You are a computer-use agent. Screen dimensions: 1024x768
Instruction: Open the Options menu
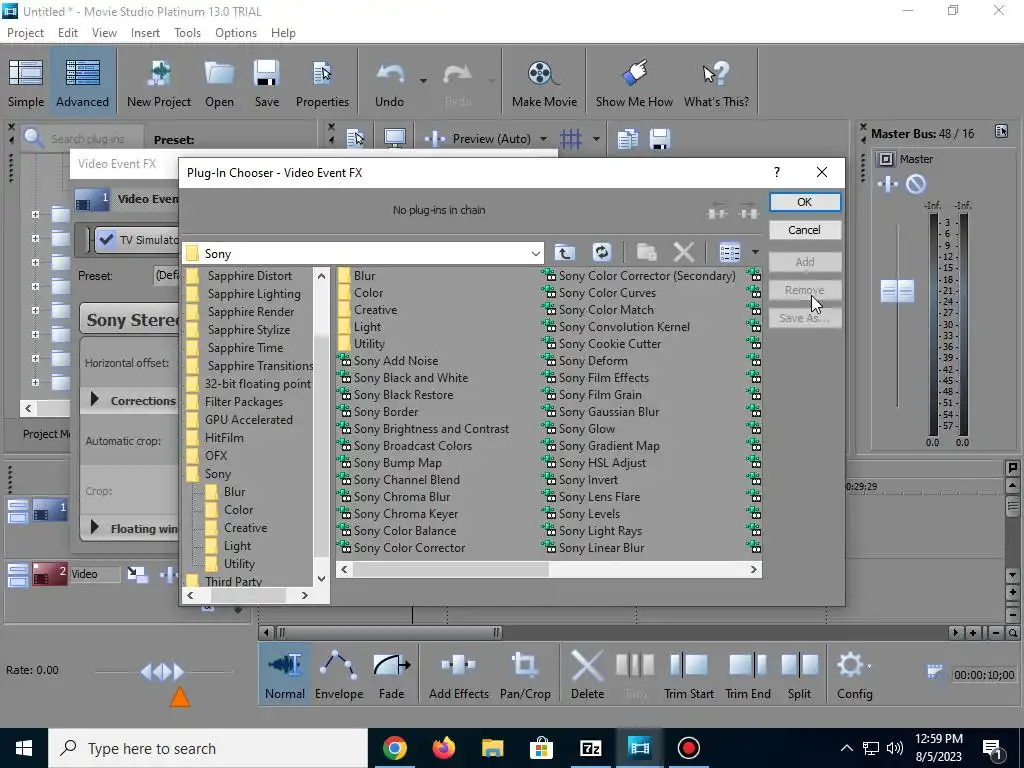tap(236, 33)
